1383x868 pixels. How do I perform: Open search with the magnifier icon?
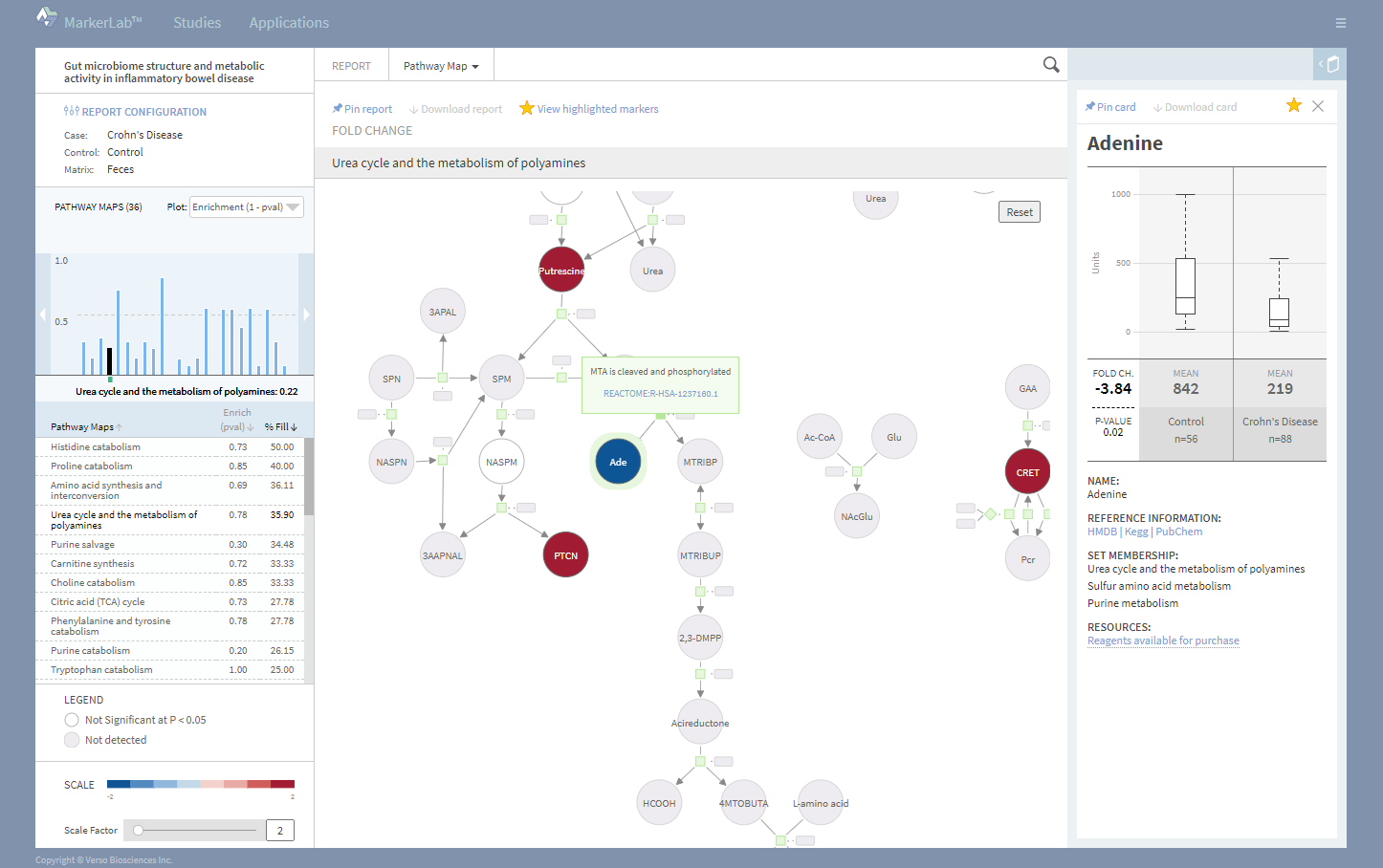point(1051,64)
